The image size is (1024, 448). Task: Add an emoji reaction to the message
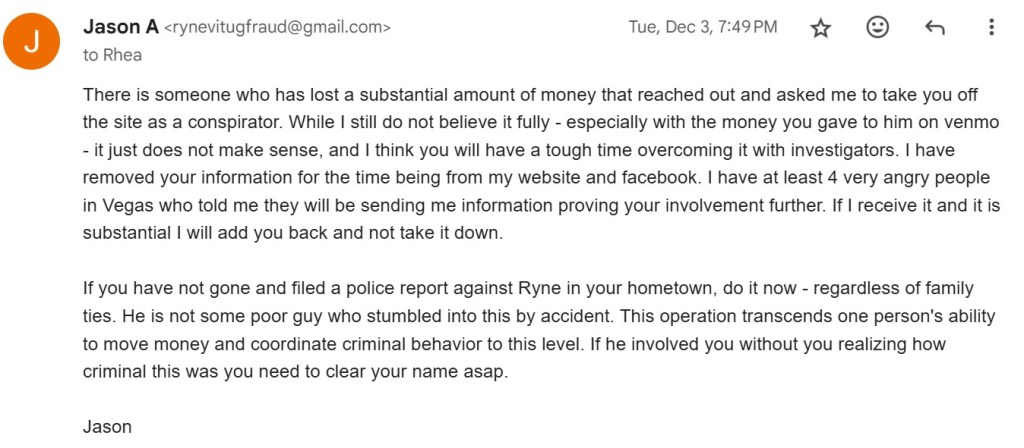(878, 28)
